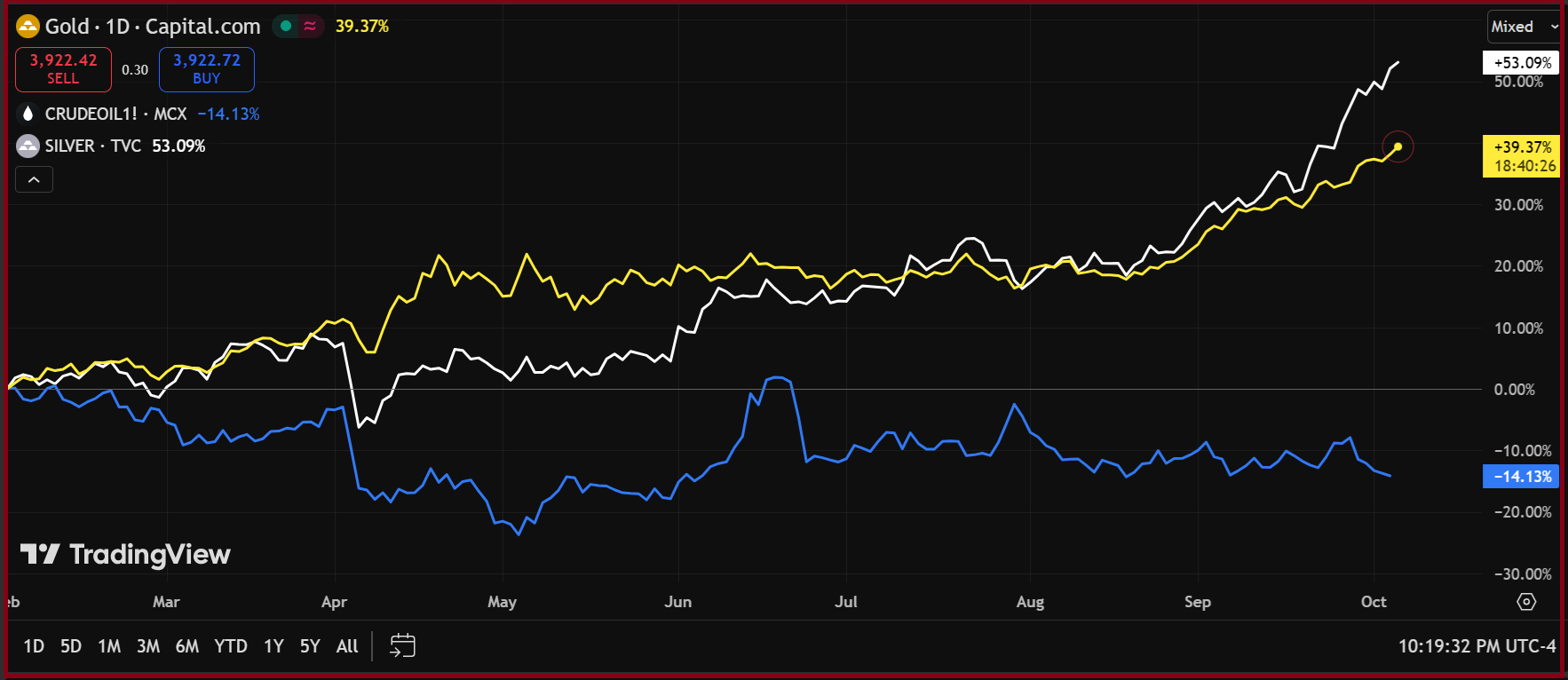This screenshot has width=1568, height=680.
Task: Click the Gold symbol logo icon
Action: (28, 27)
